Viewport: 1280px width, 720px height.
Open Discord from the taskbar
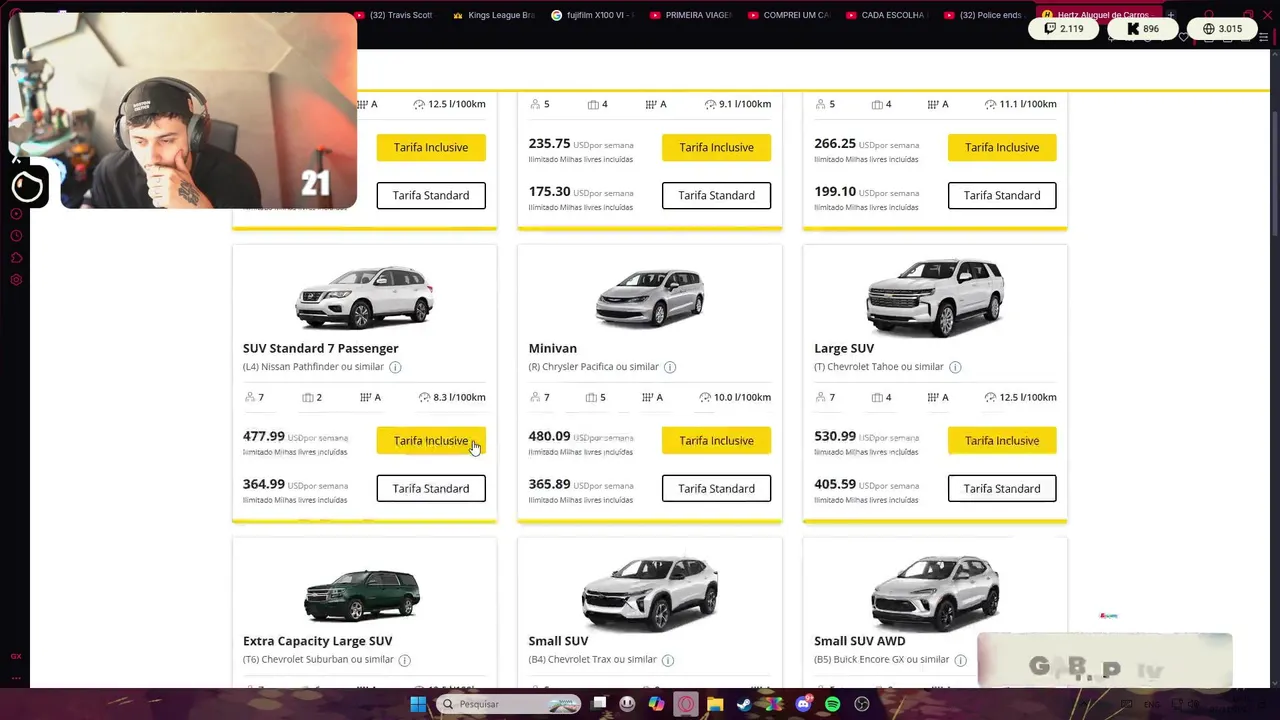click(803, 704)
